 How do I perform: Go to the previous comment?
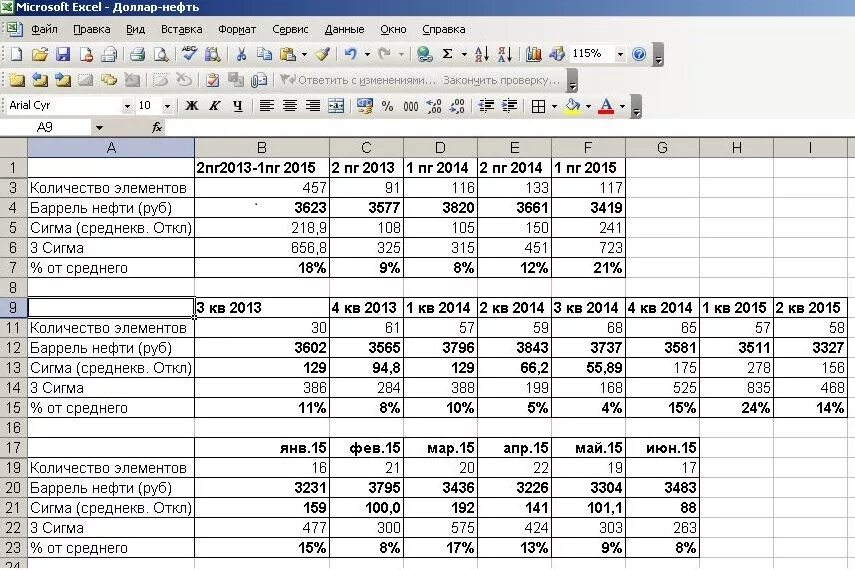(40, 80)
